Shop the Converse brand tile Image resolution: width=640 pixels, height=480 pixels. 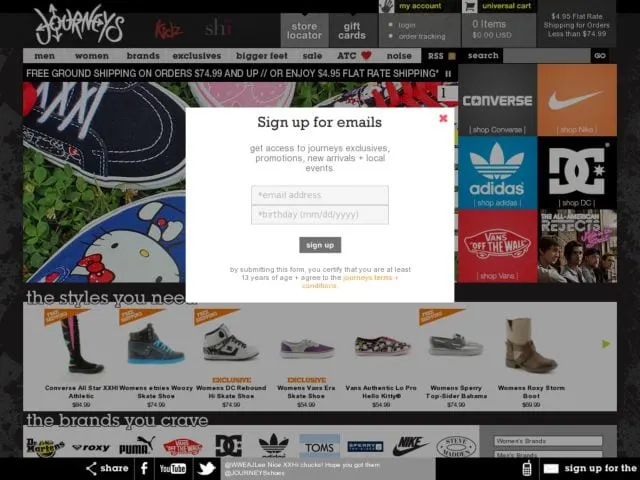click(497, 100)
